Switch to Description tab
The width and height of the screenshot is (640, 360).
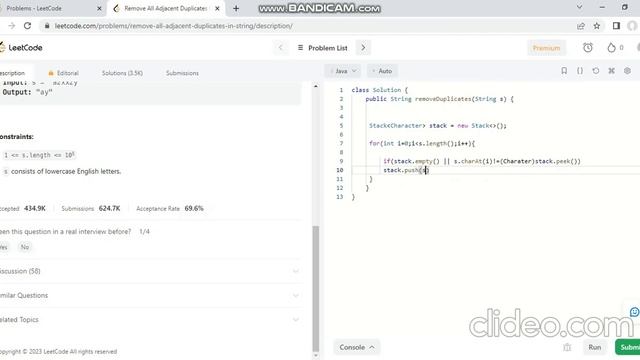pos(12,73)
